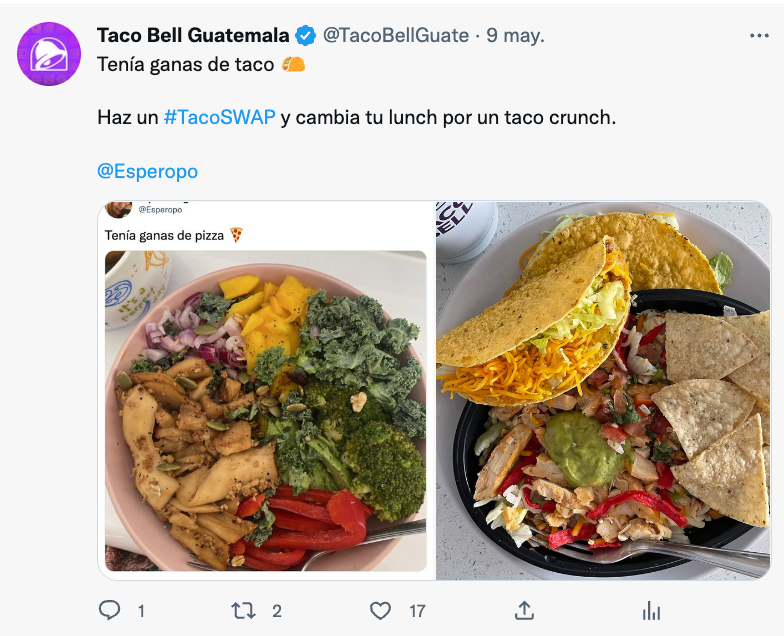Image resolution: width=784 pixels, height=636 pixels.
Task: Click the Taco Bell Guatemala account name
Action: pyautogui.click(x=193, y=36)
